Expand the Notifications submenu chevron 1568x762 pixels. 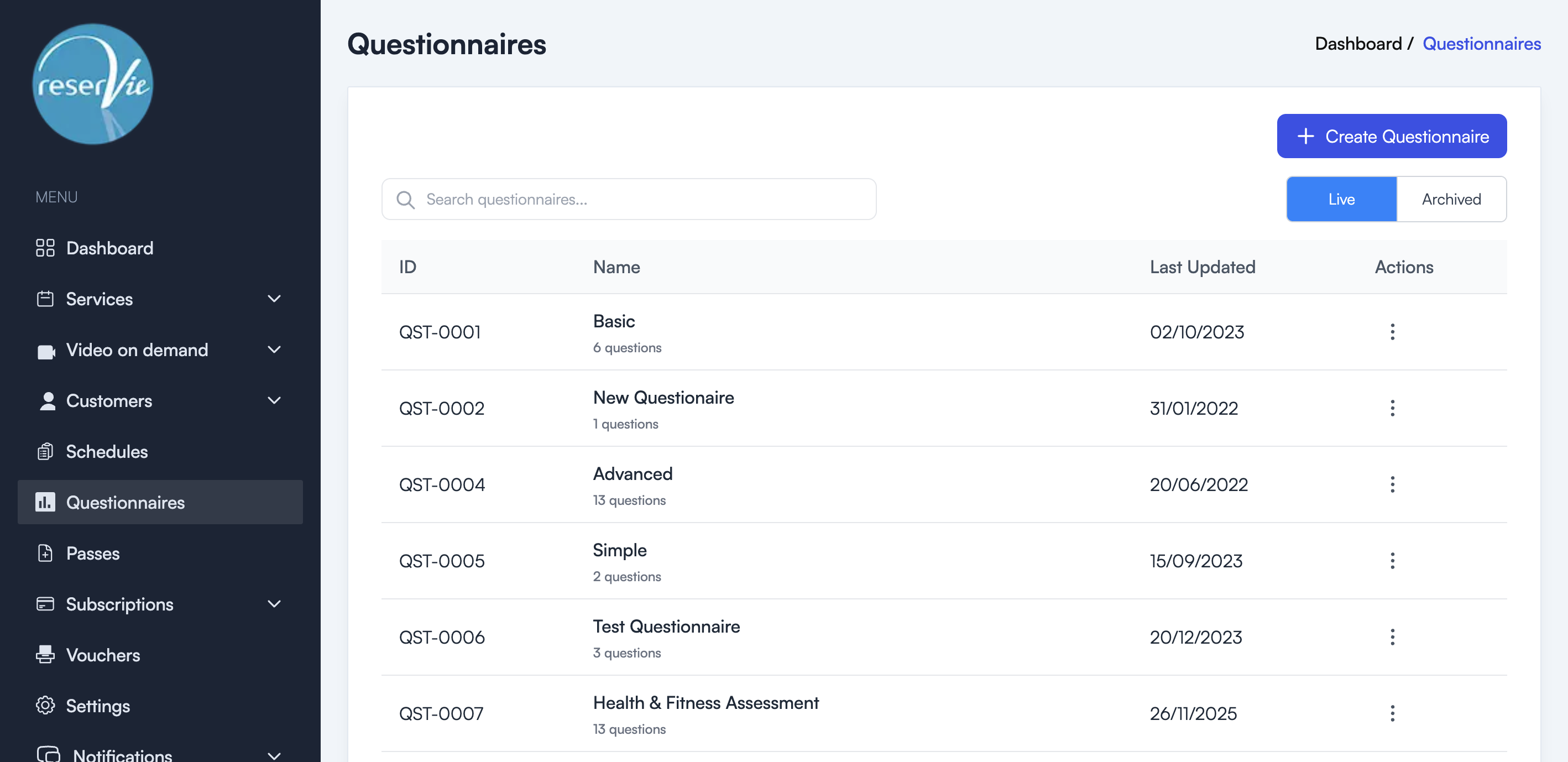click(x=275, y=755)
